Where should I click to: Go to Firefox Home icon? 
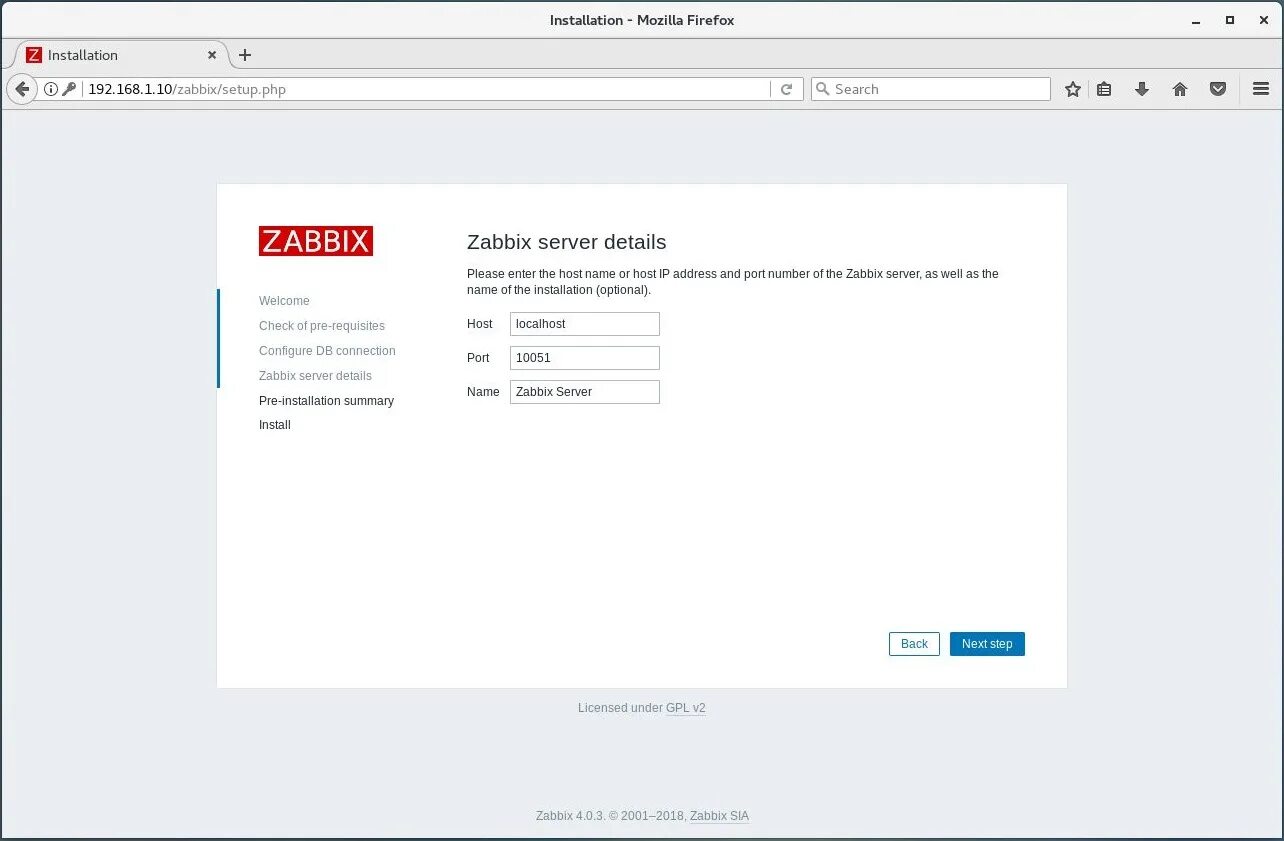[x=1180, y=89]
